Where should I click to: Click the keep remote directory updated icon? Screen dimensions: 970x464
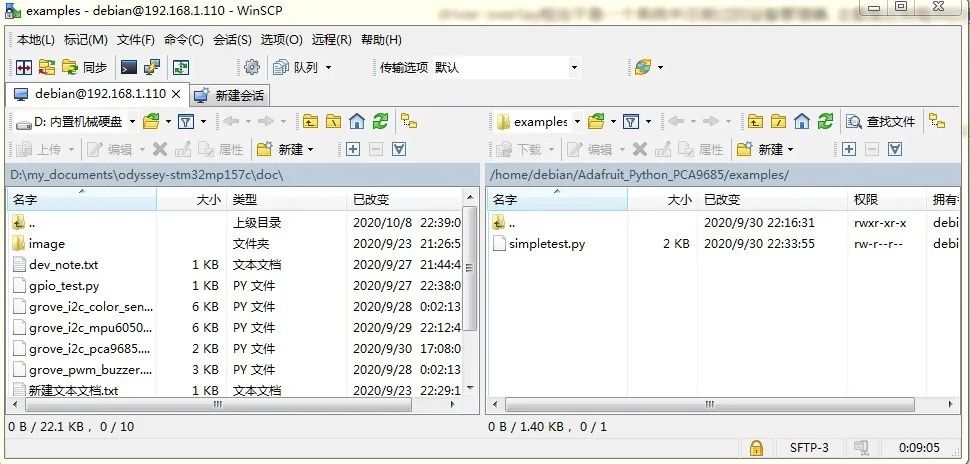pyautogui.click(x=181, y=67)
